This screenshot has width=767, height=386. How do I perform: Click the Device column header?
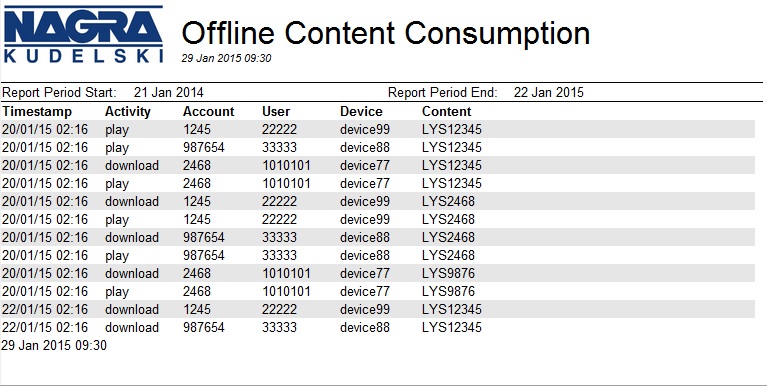click(361, 112)
